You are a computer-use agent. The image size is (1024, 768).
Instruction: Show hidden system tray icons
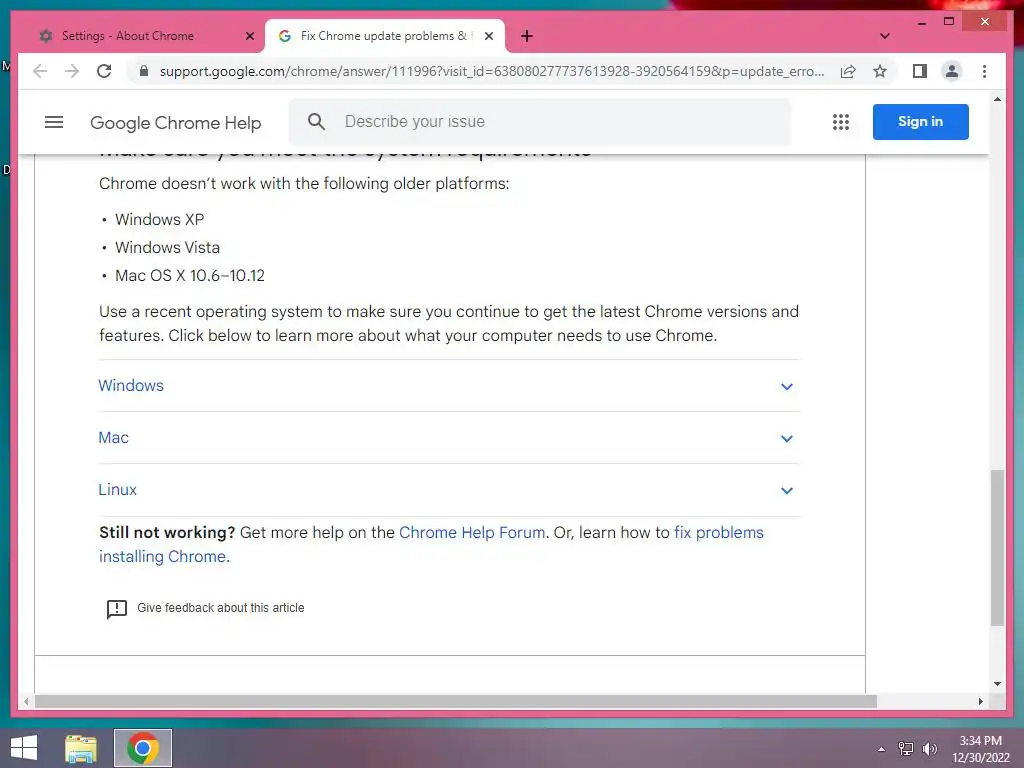881,749
